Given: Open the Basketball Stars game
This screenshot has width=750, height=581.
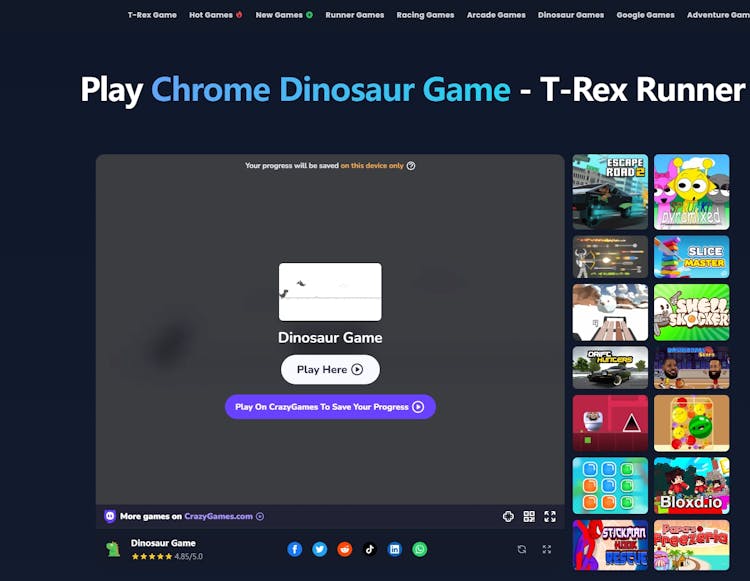Looking at the screenshot, I should 692,368.
